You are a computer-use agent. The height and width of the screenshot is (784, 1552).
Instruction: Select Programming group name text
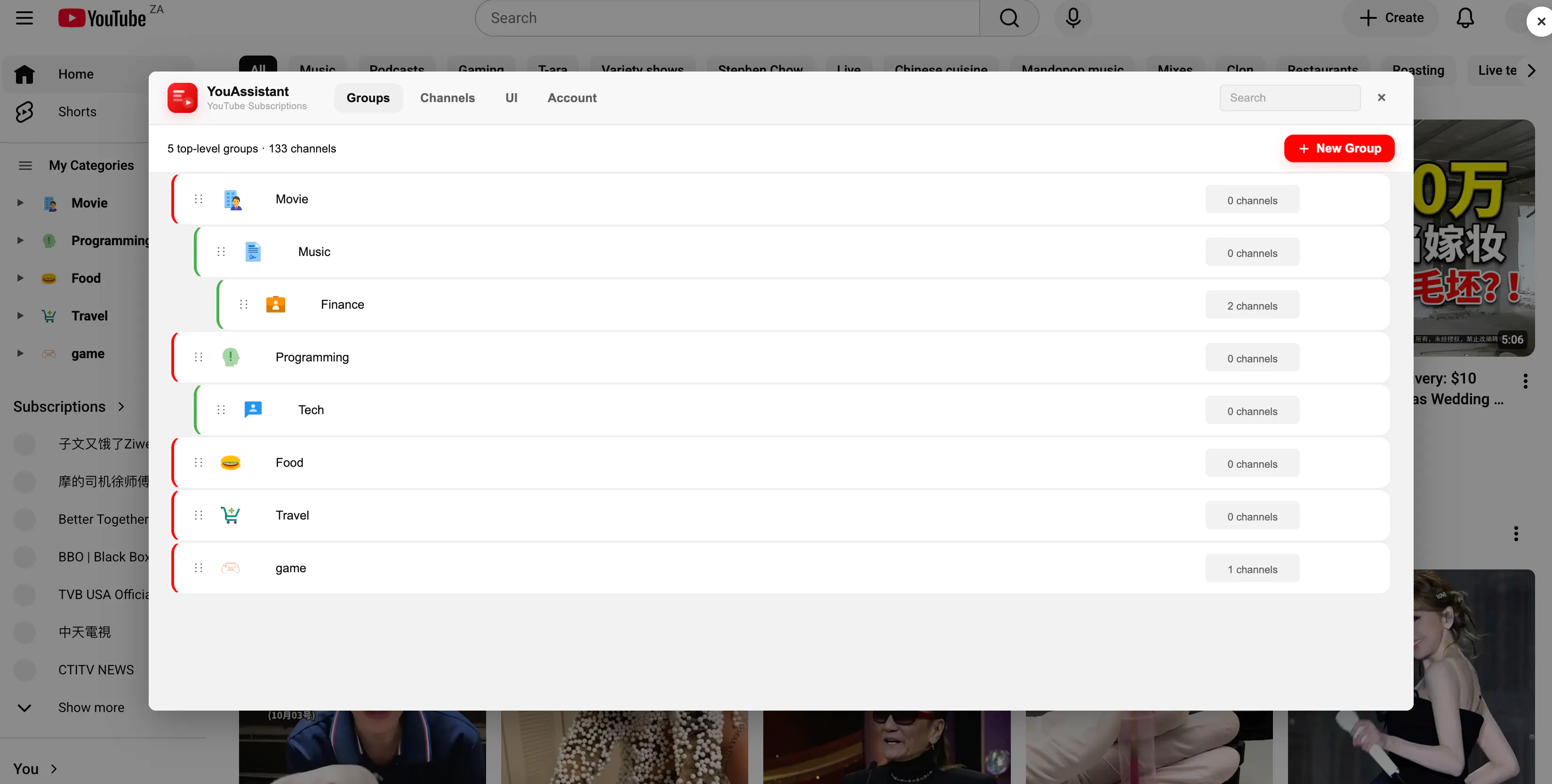click(312, 357)
